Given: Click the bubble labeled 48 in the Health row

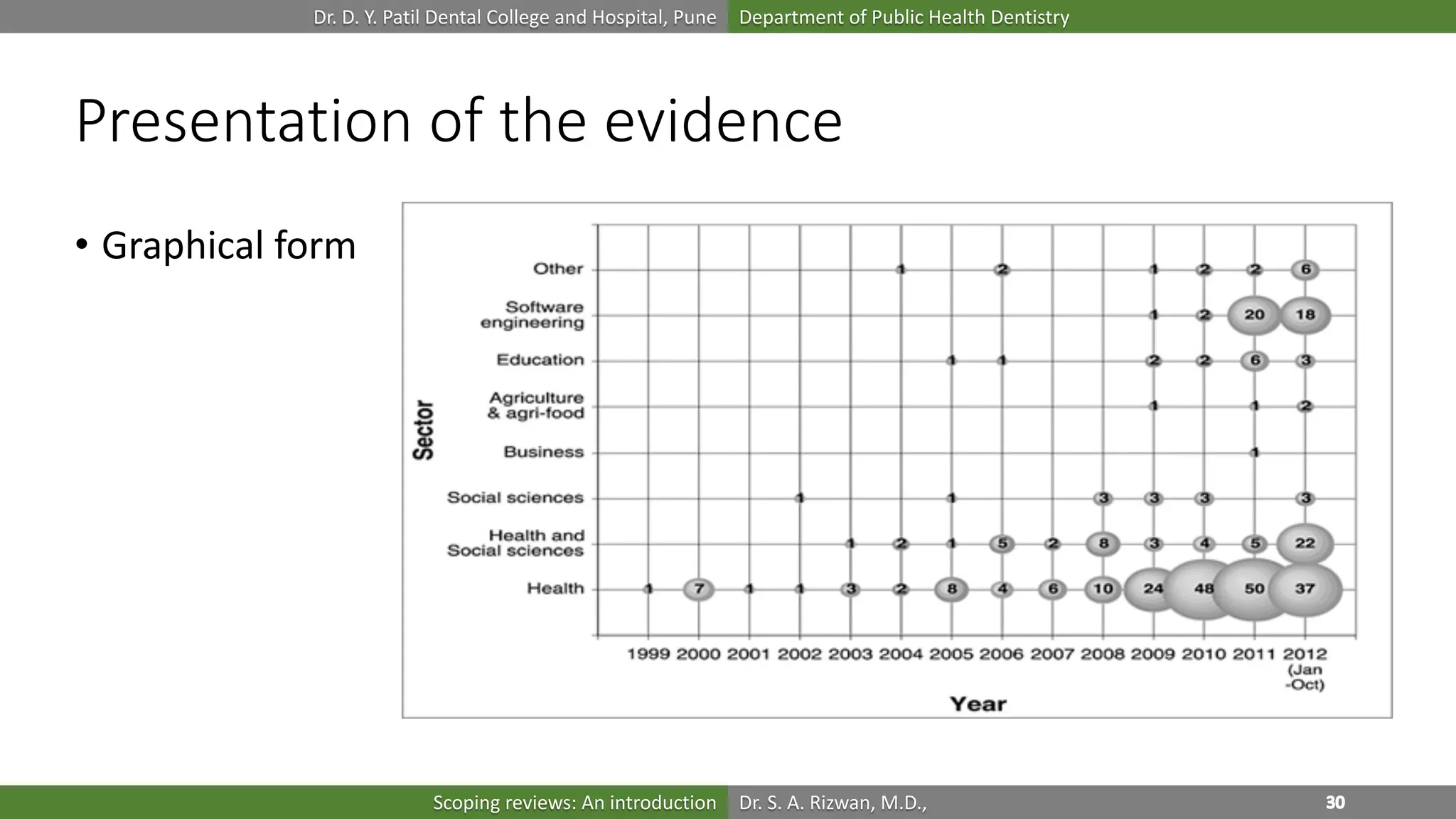Looking at the screenshot, I should (1204, 589).
